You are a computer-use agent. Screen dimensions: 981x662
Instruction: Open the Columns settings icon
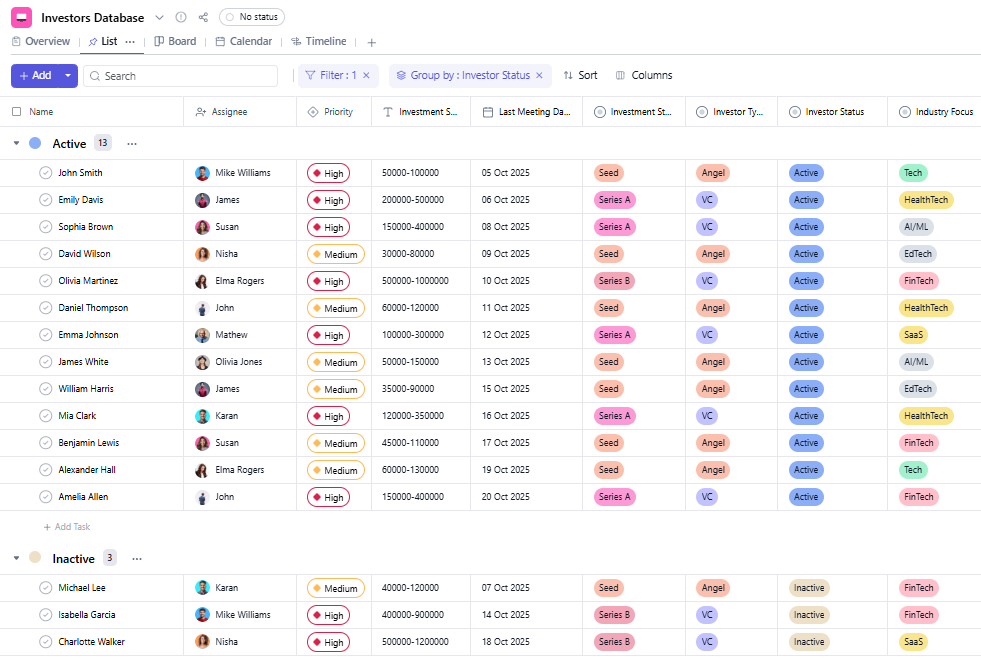pos(620,76)
